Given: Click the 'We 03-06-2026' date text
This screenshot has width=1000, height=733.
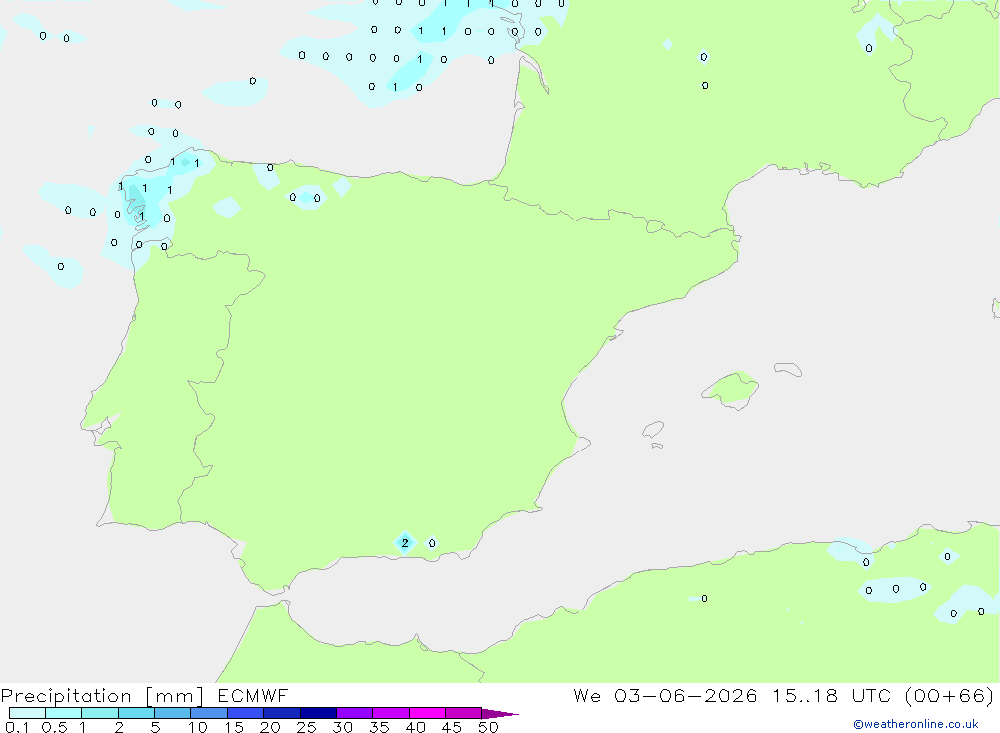Looking at the screenshot, I should [x=665, y=695].
